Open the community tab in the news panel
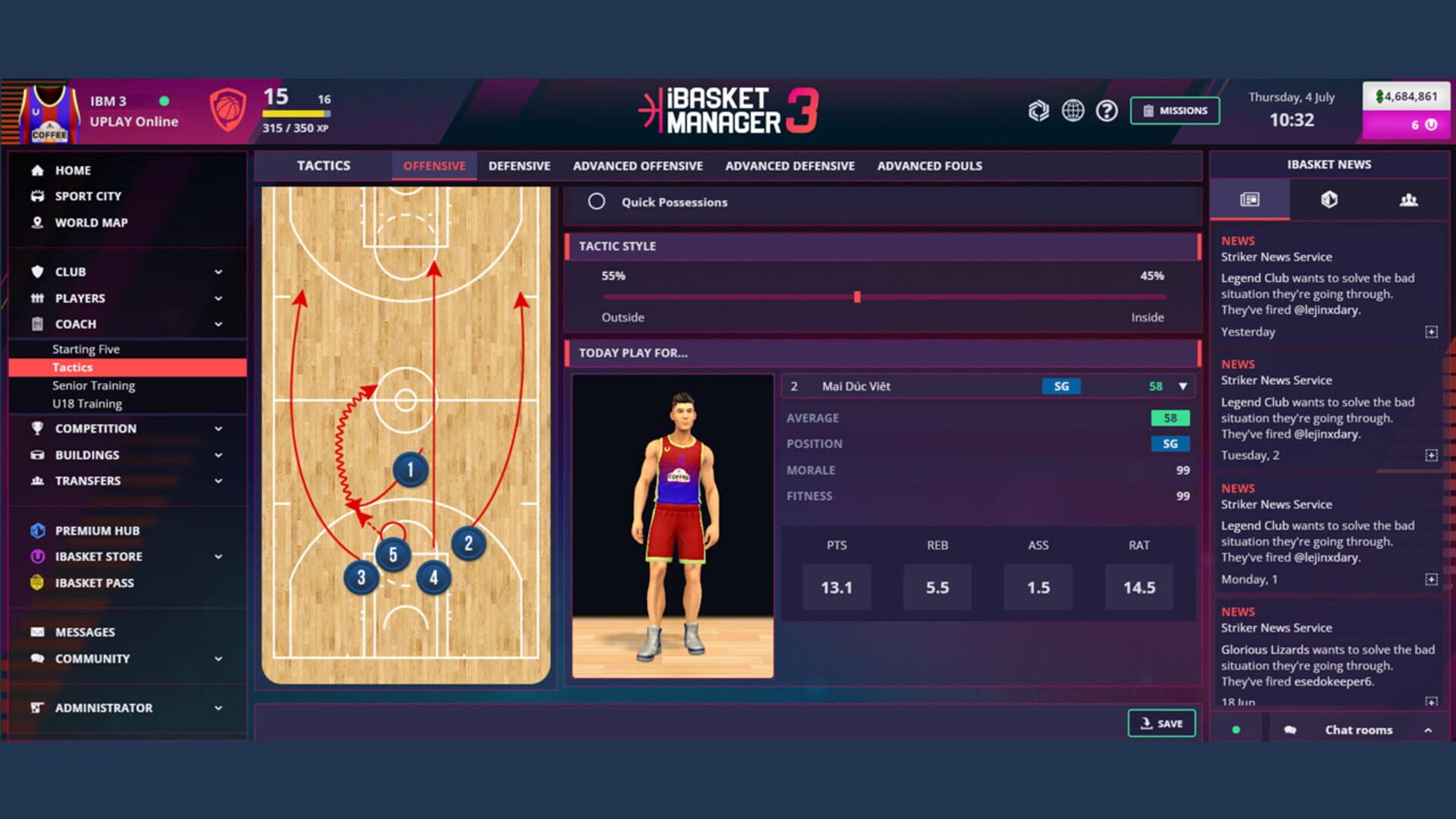The image size is (1456, 819). click(1409, 200)
